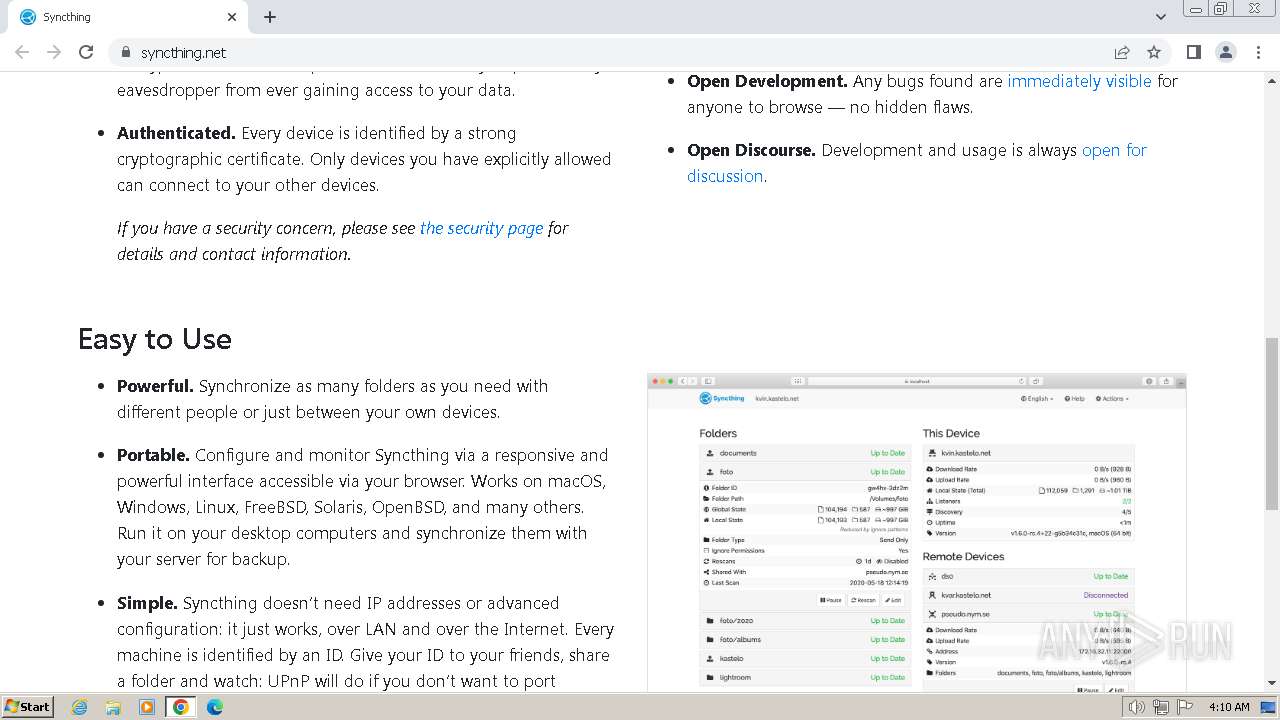This screenshot has height=720, width=1280.
Task: Select the Syncthing browser tab
Action: coord(127,17)
